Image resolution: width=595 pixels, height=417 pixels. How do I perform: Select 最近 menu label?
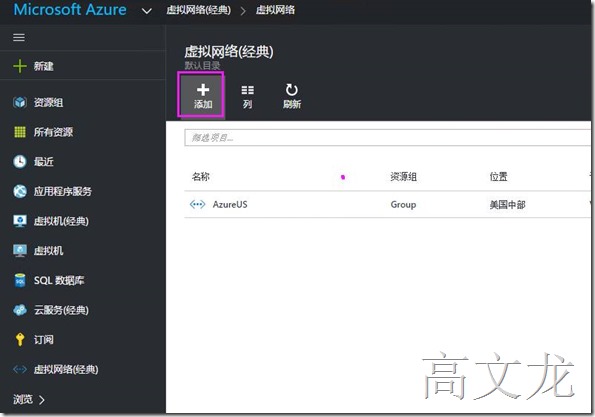coord(44,161)
